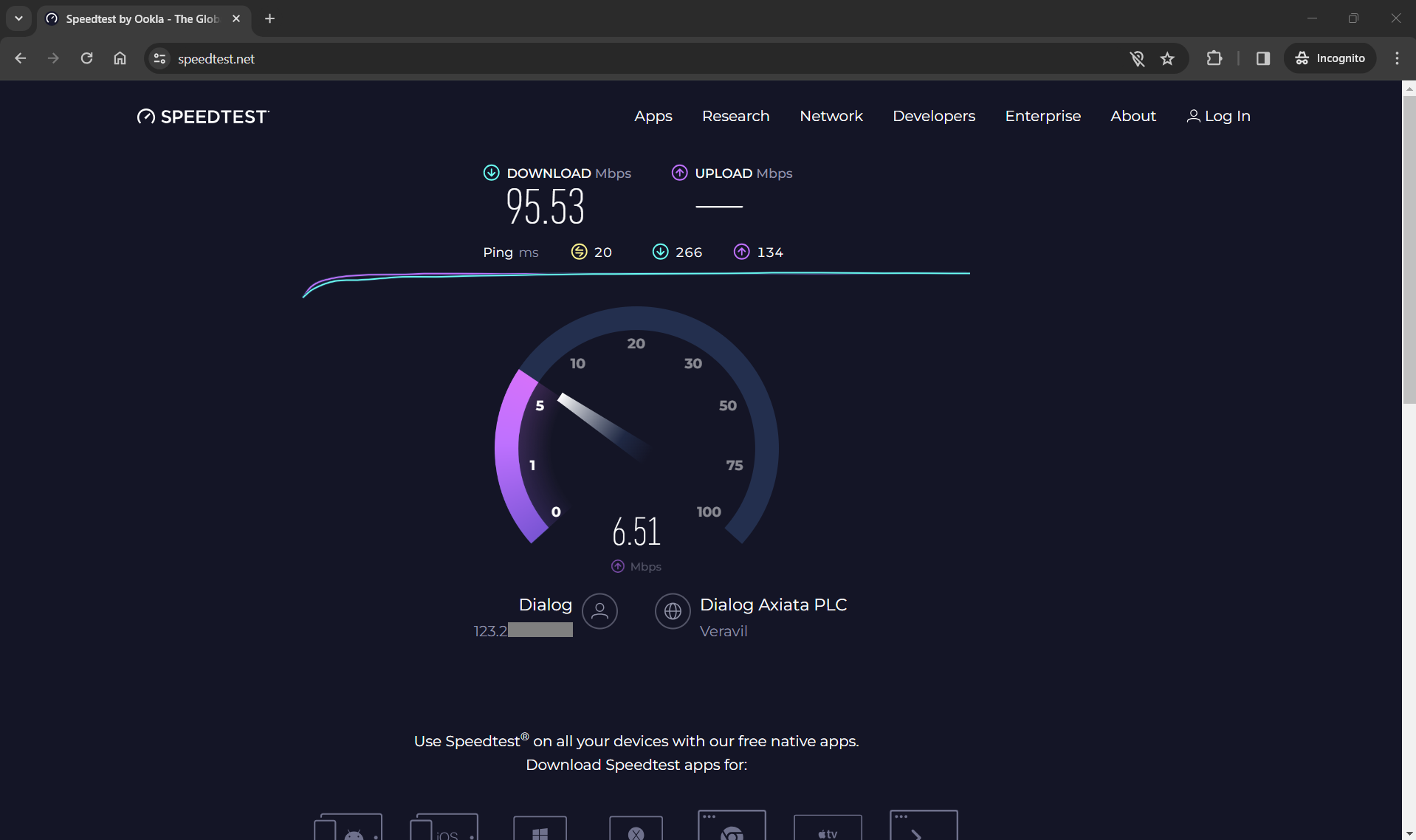1416x840 pixels.
Task: Open the CLI app download icon
Action: coord(924,825)
